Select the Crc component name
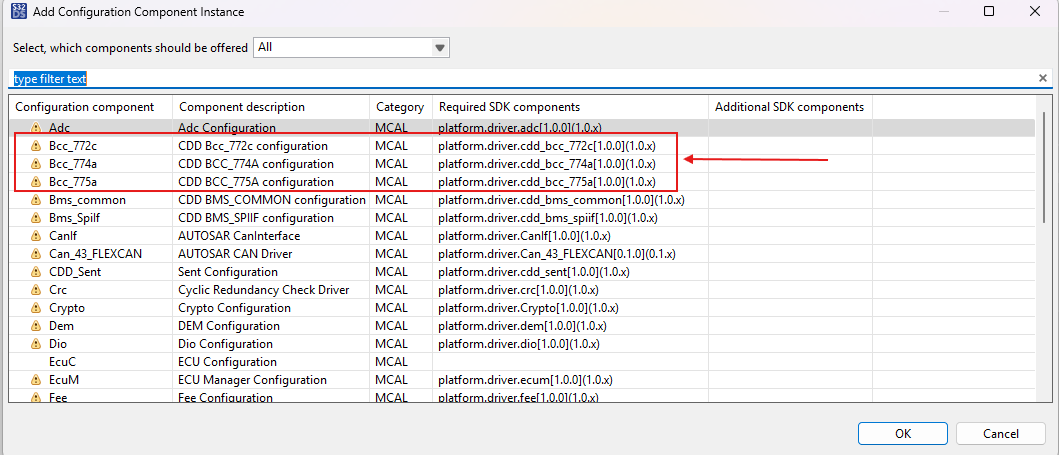 click(x=57, y=290)
